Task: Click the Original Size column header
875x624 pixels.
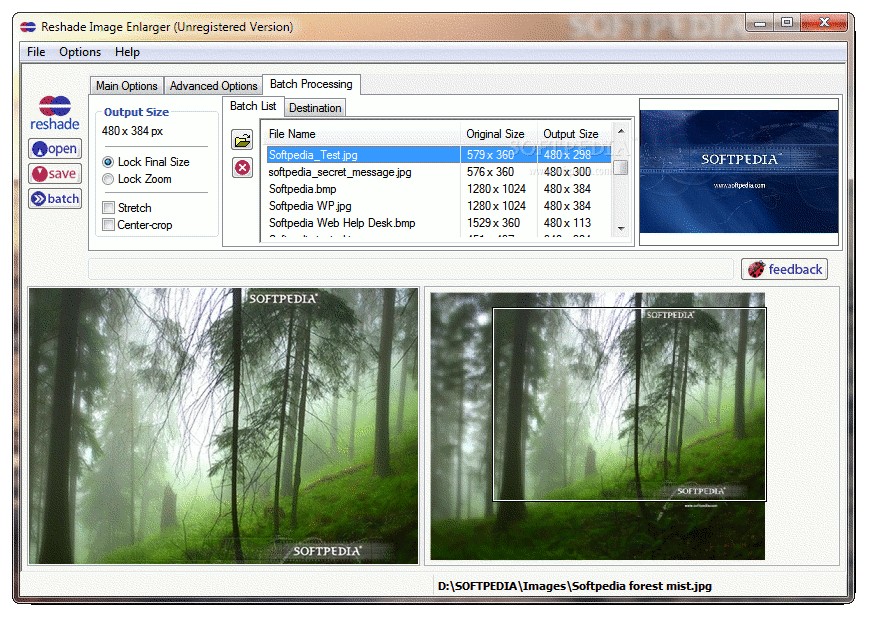Action: 499,134
